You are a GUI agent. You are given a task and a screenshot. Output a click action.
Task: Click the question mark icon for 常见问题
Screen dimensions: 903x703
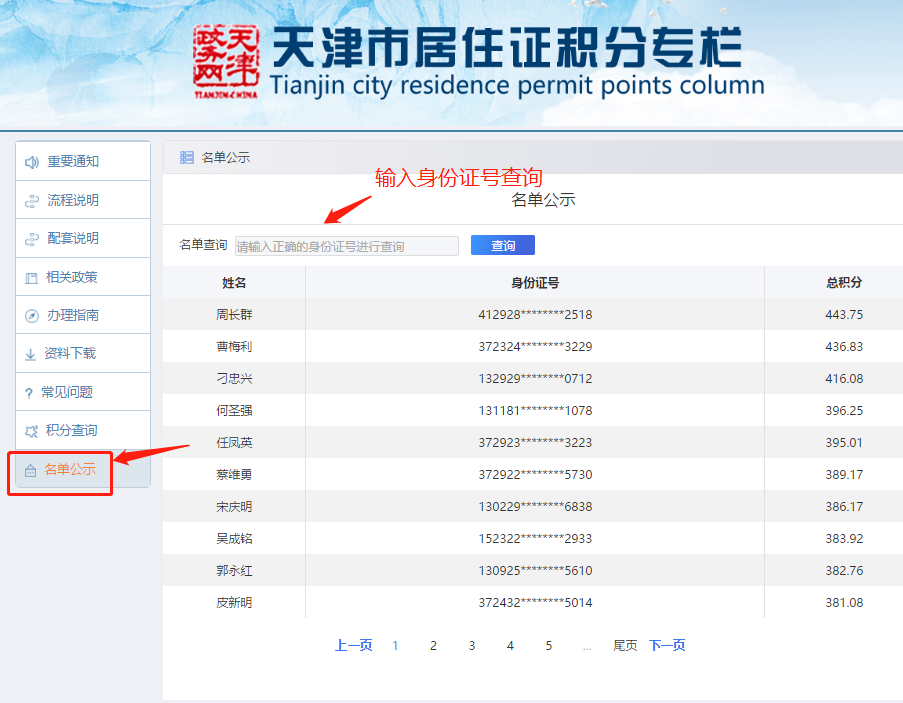point(29,393)
